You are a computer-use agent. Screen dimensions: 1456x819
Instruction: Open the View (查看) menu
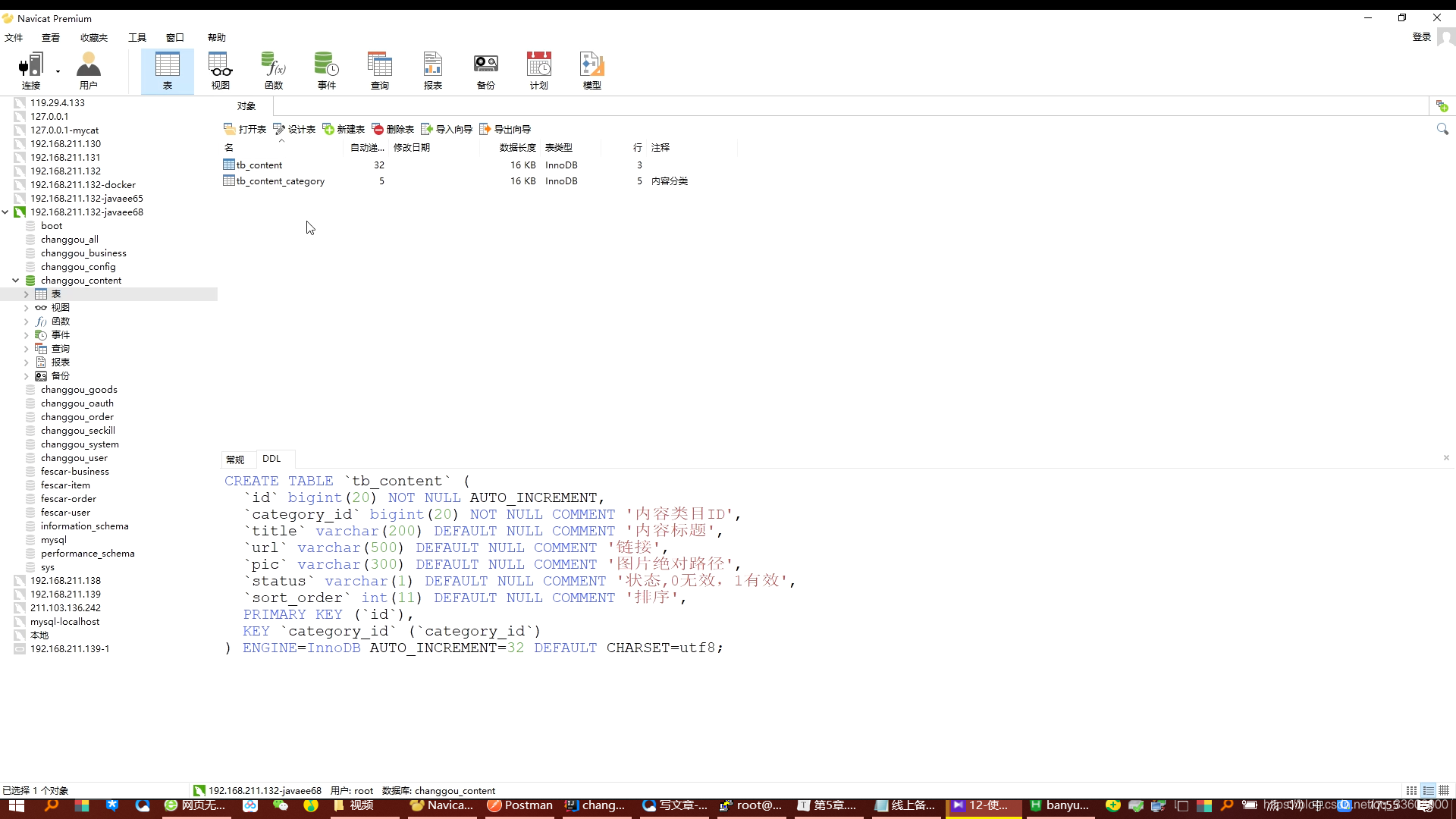coord(51,37)
